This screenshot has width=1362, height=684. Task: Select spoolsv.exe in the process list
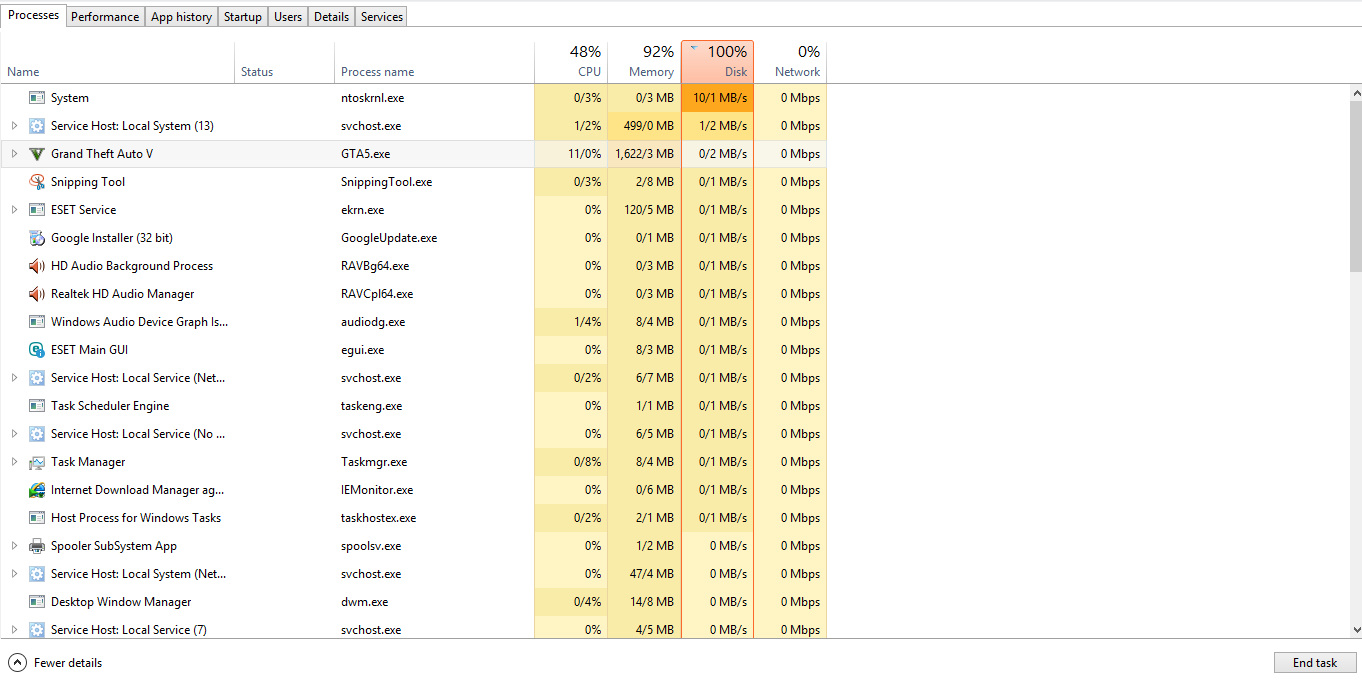click(x=371, y=546)
